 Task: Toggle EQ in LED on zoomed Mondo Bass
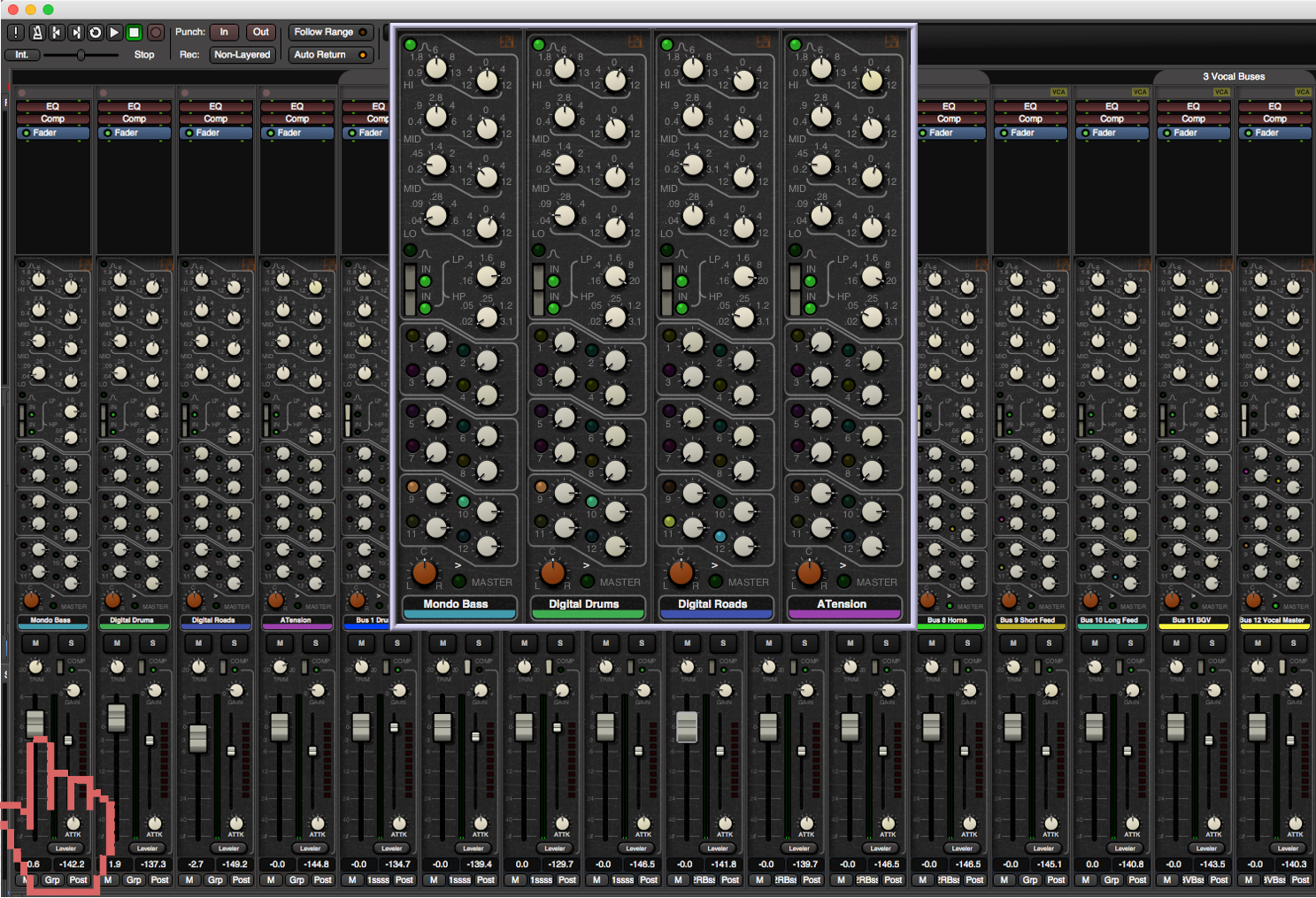pos(411,44)
